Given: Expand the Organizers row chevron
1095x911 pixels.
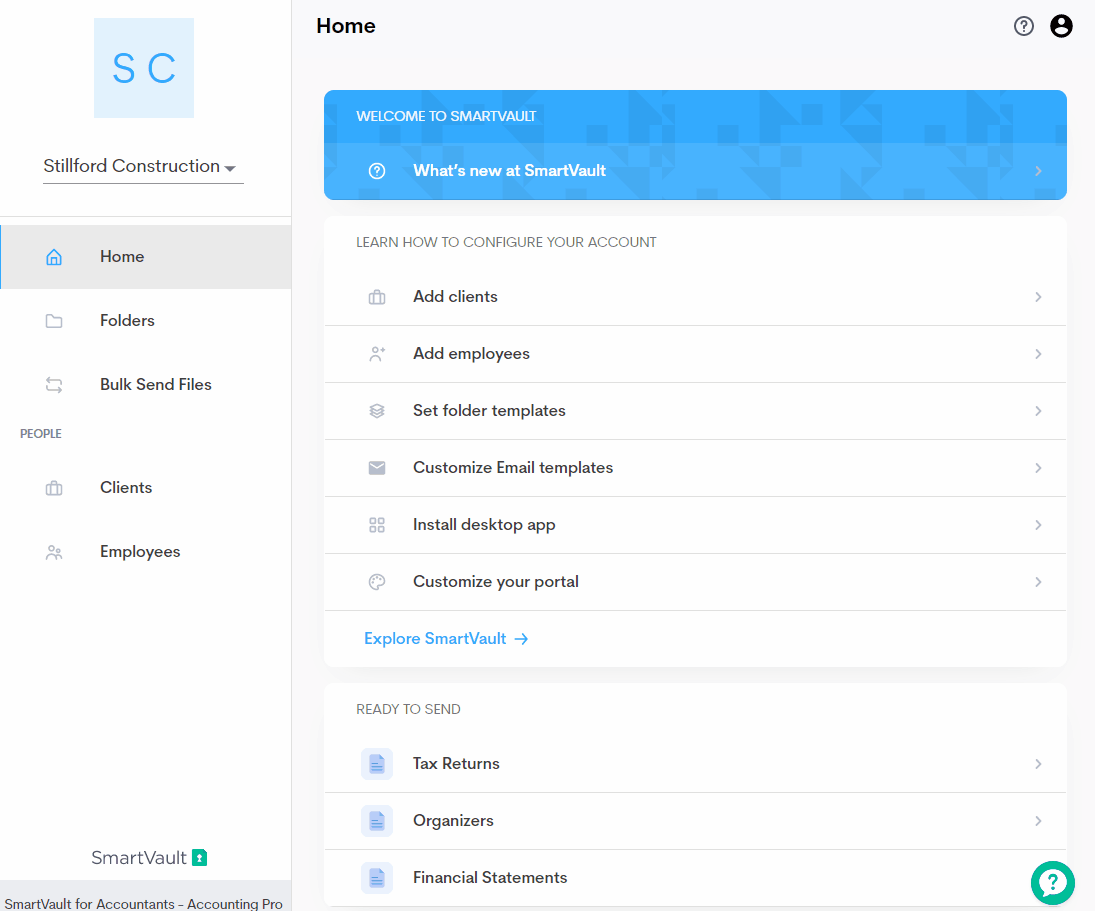Looking at the screenshot, I should point(1038,820).
